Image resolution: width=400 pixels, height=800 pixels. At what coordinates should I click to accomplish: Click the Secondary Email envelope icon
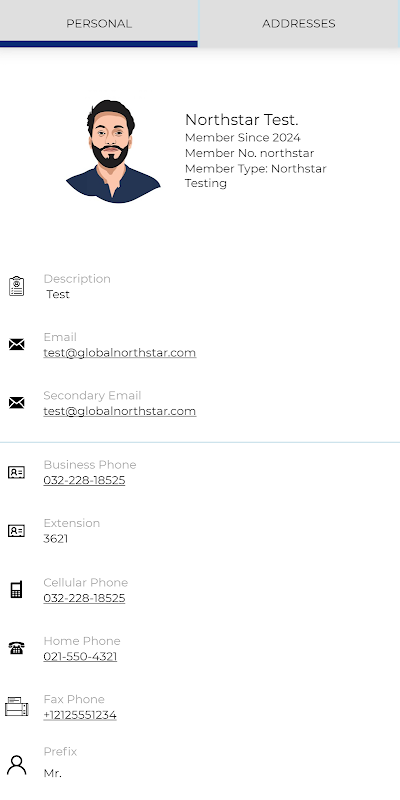(16, 403)
